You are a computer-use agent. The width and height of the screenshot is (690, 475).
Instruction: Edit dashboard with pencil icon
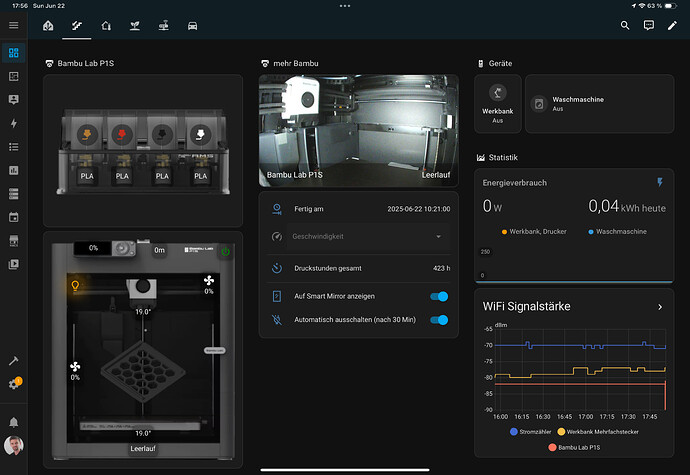point(672,26)
